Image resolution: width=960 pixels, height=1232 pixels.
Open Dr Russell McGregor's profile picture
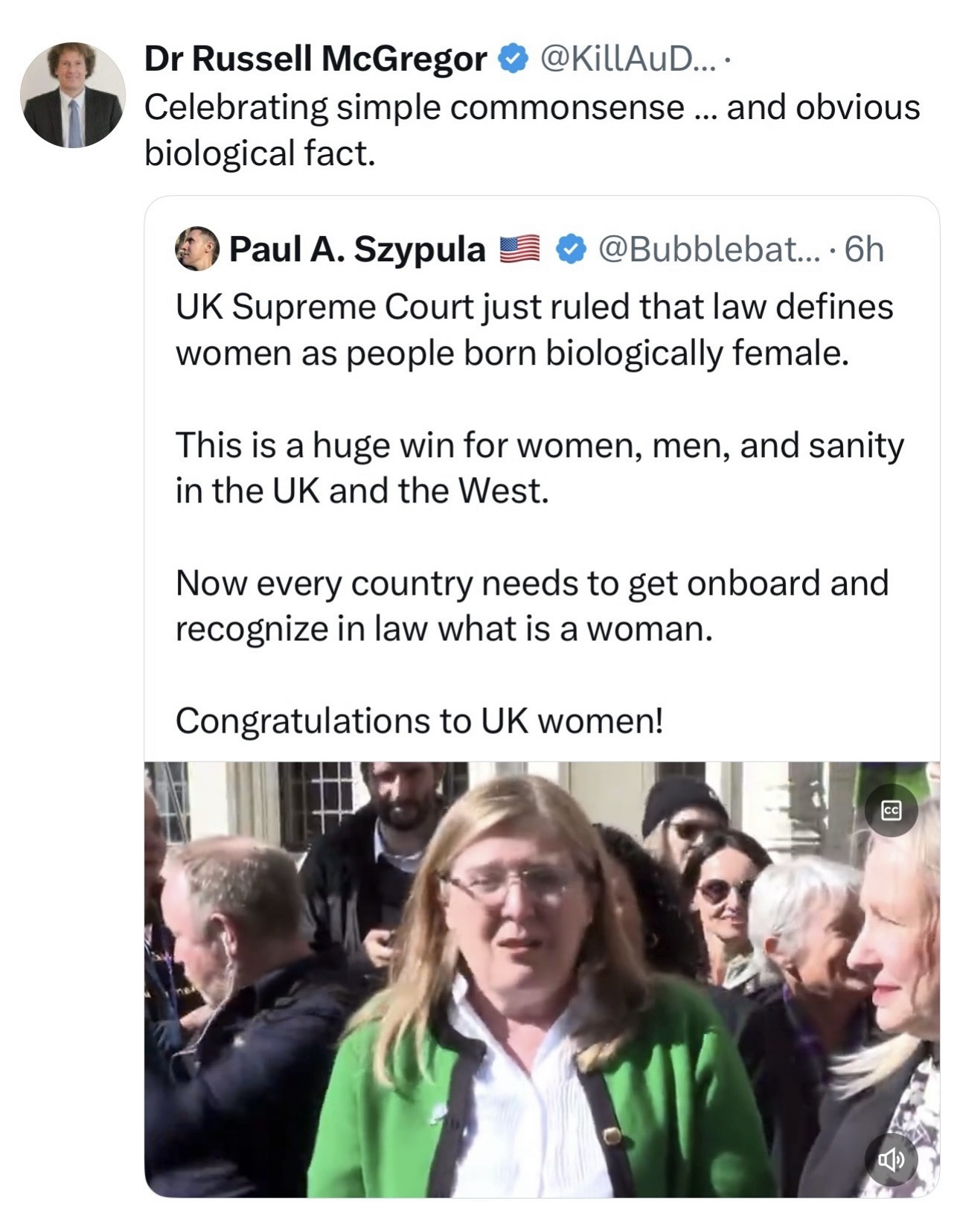(x=73, y=95)
